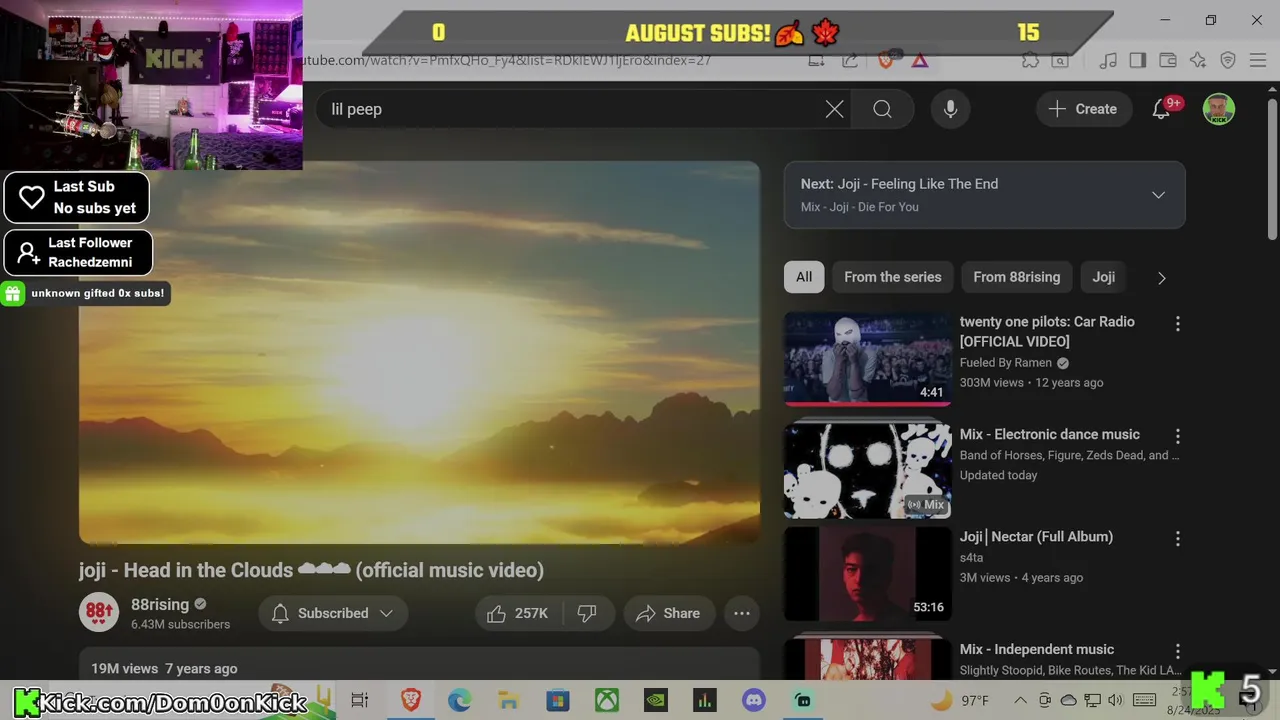
Task: Open options for Mix - Independent music
Action: (1177, 651)
